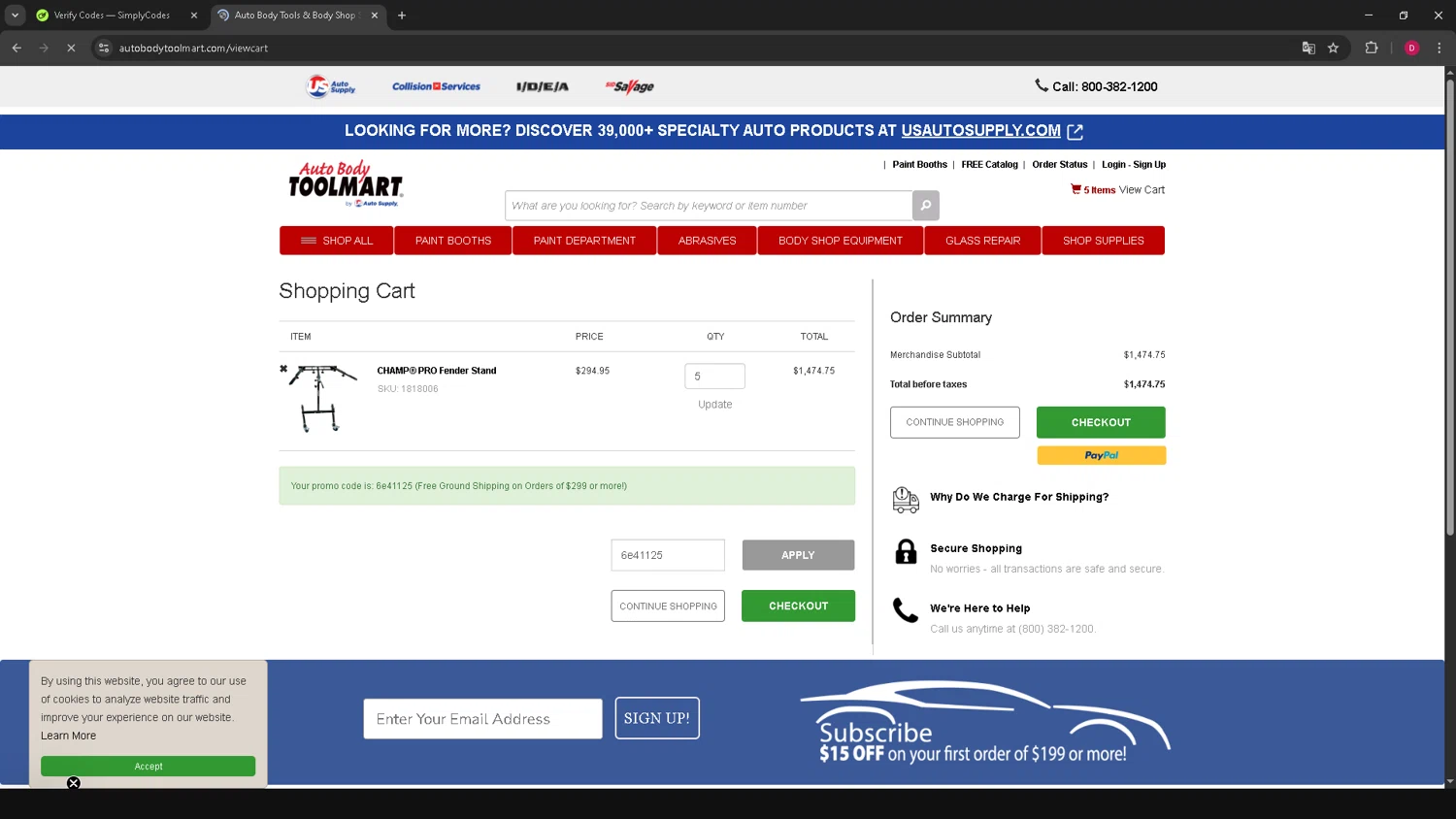The width and height of the screenshot is (1456, 819).
Task: Open Order Status link
Action: tap(1059, 165)
